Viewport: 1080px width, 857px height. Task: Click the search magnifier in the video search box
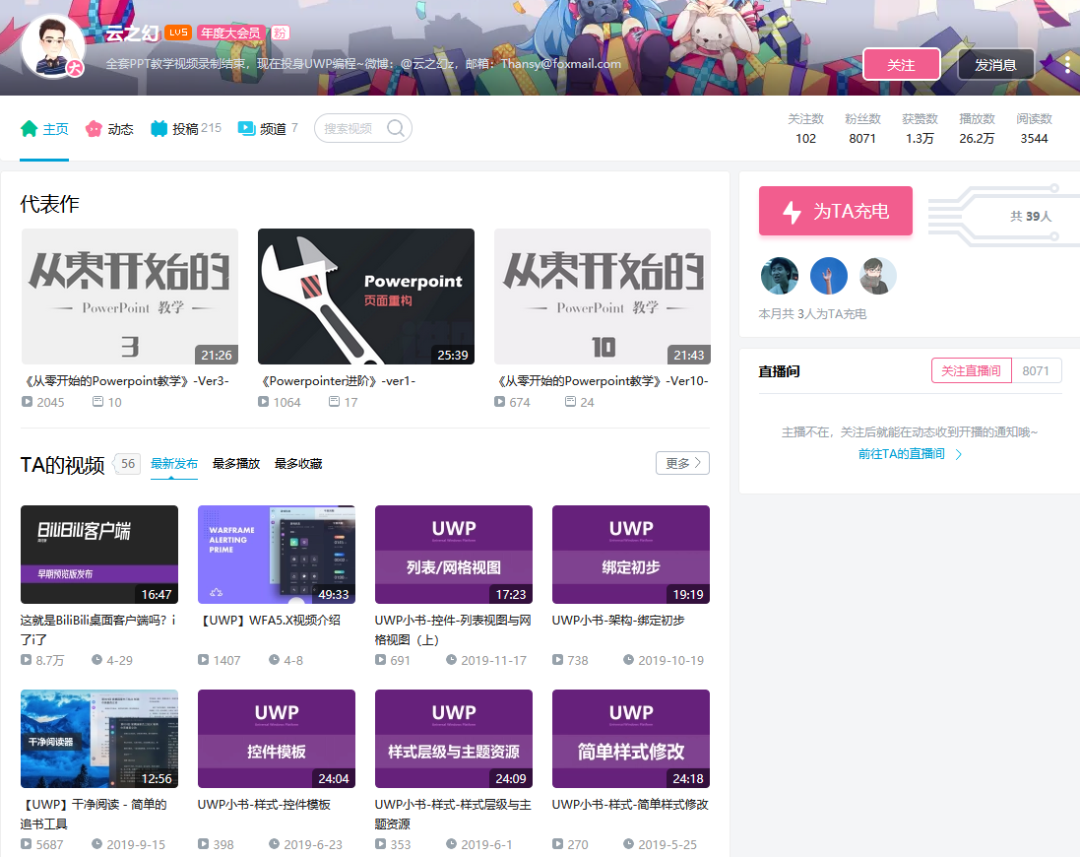coord(397,128)
